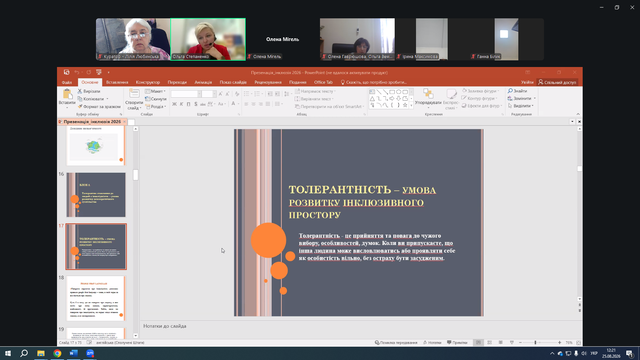Click the taskbar volume speaker icon

click(x=584, y=353)
